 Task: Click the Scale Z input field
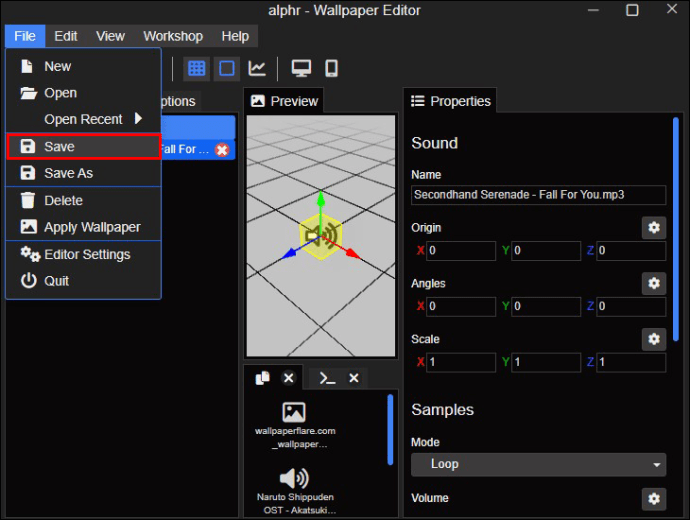click(631, 363)
